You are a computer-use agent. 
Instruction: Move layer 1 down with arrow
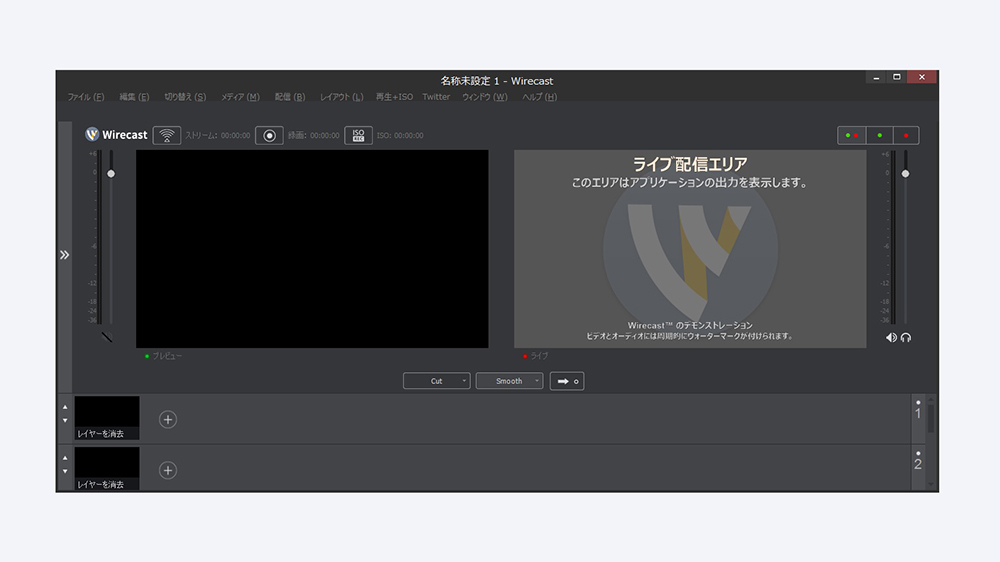(65, 420)
